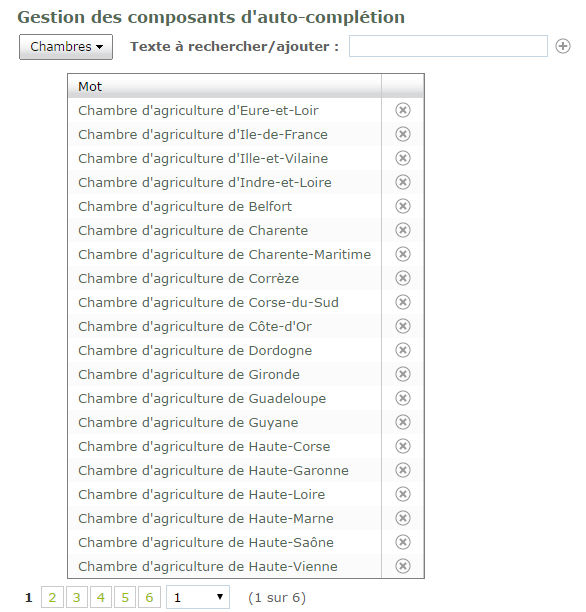Focus the Texte à rechercher/ajouter field
Screen dimensions: 586x612
(448, 46)
